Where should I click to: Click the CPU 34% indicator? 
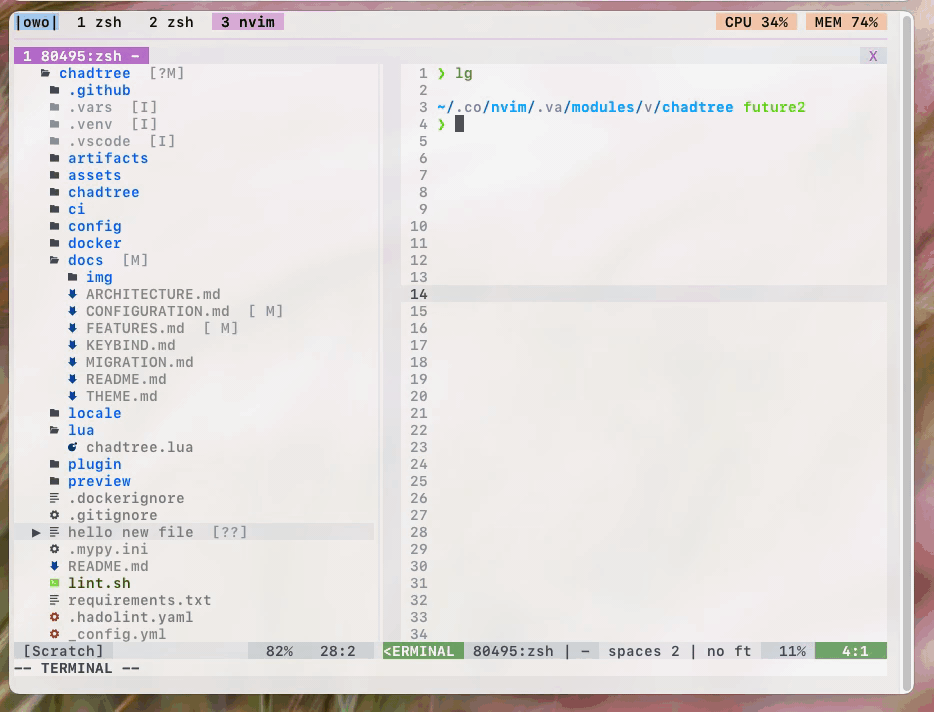[x=756, y=22]
